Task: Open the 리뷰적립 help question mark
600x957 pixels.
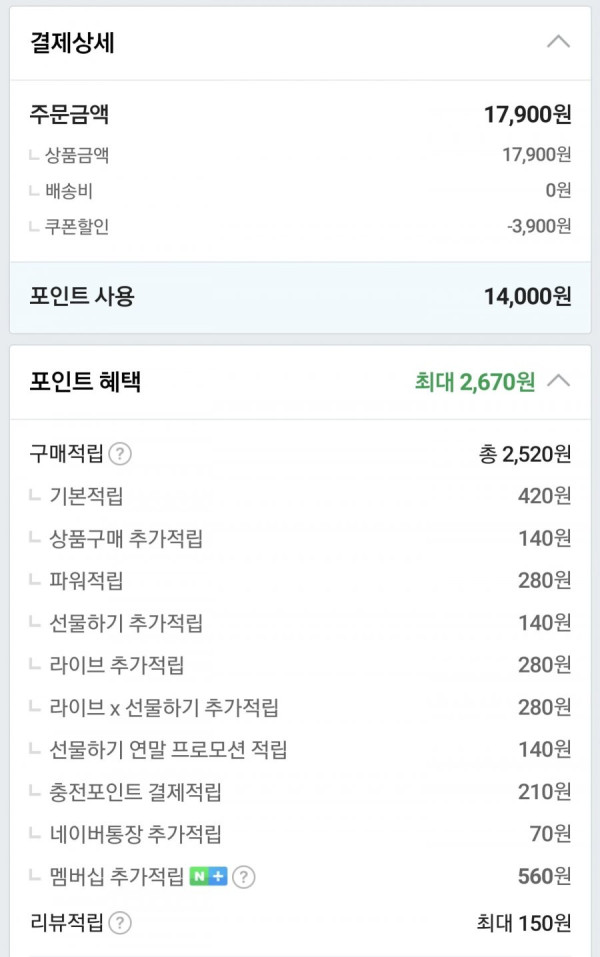Action: (x=120, y=923)
